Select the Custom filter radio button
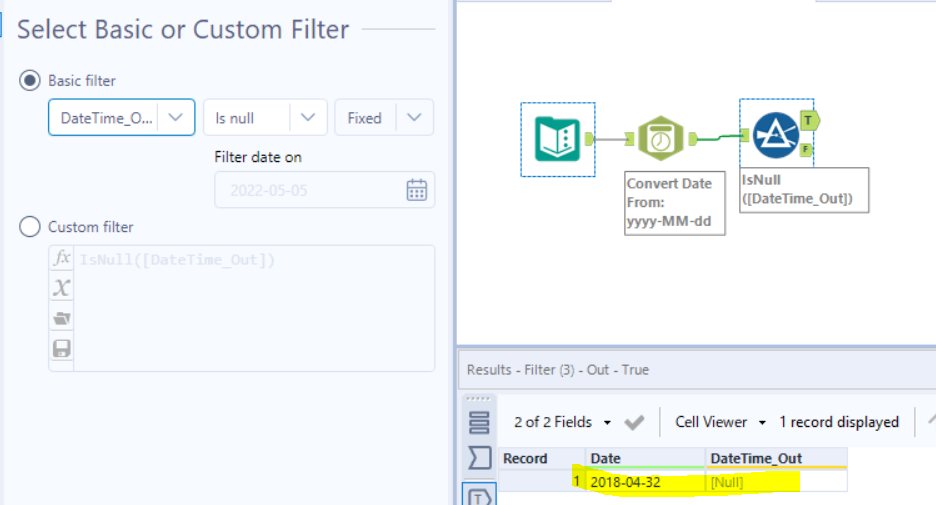936x505 pixels. click(29, 227)
